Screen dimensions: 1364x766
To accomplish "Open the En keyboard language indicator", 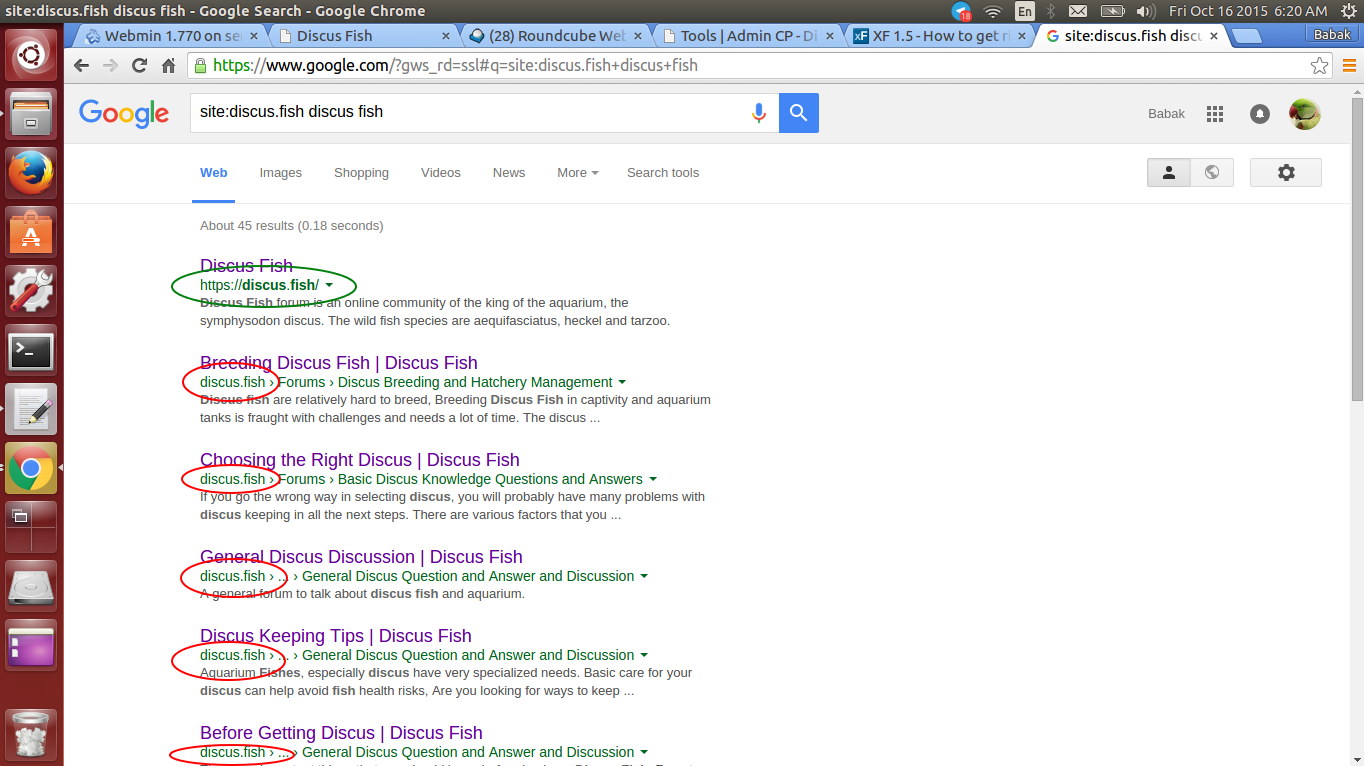I will point(1025,11).
